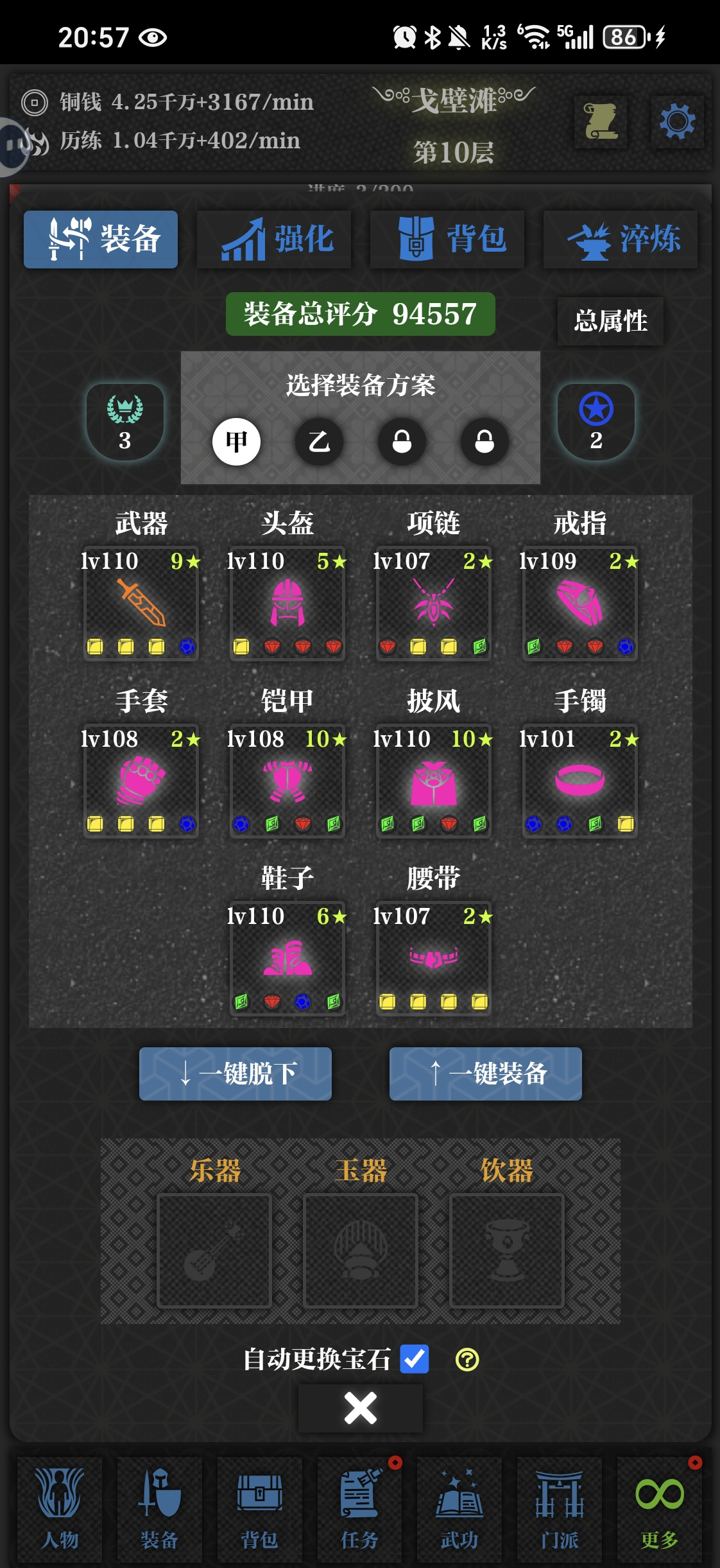Go to 背包 backpack bottom nav
Screen dimensions: 720x1568
click(x=259, y=1509)
